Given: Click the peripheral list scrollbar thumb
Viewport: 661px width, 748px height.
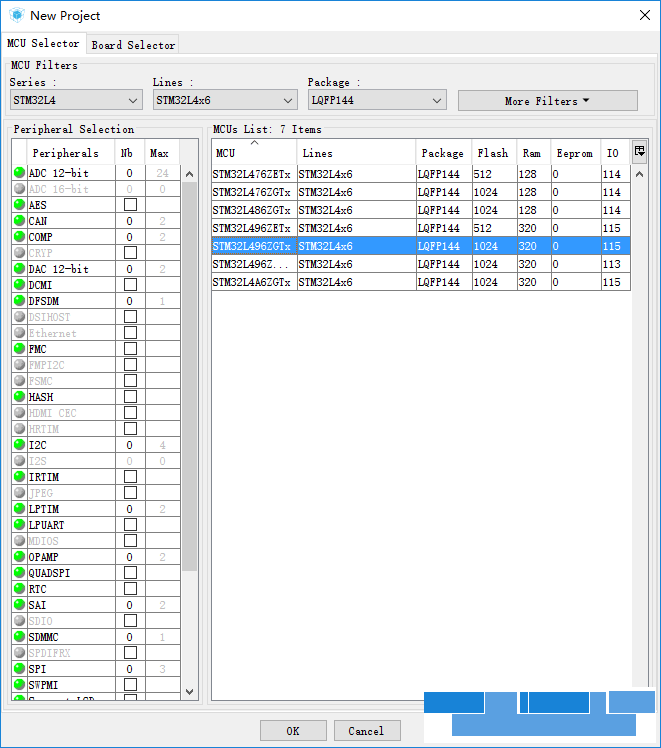Looking at the screenshot, I should (189, 376).
